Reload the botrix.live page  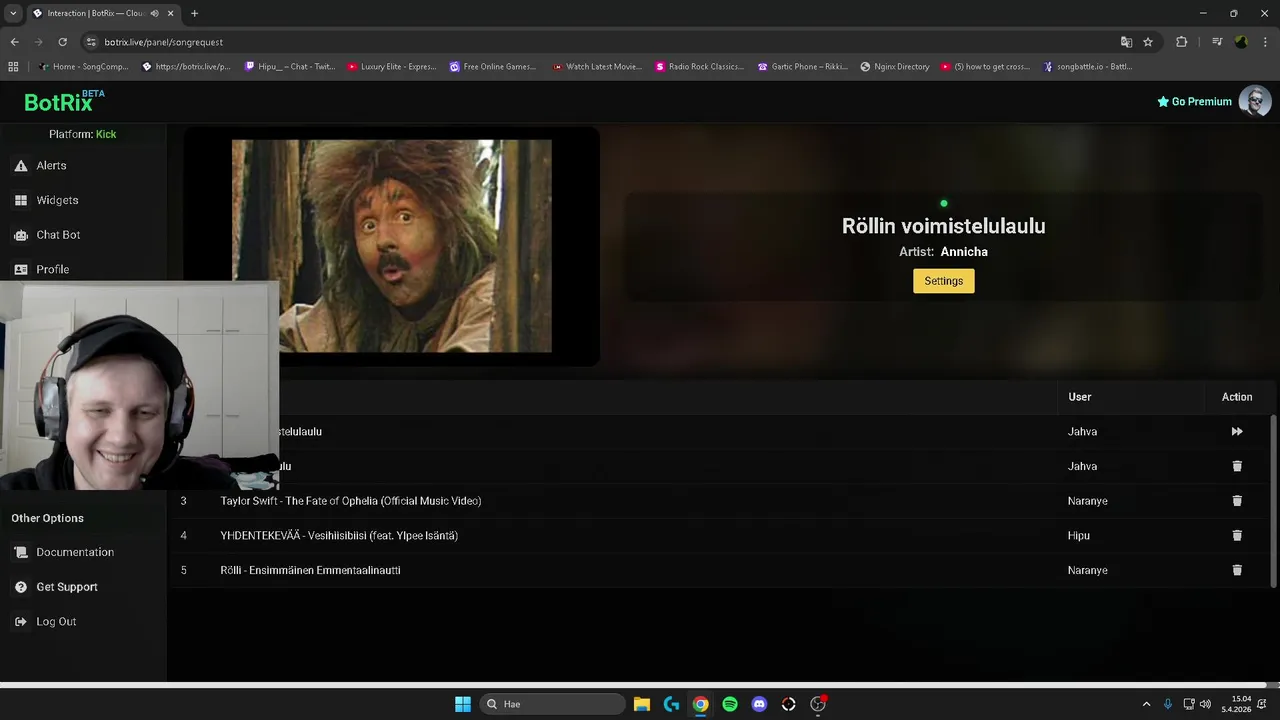(62, 42)
